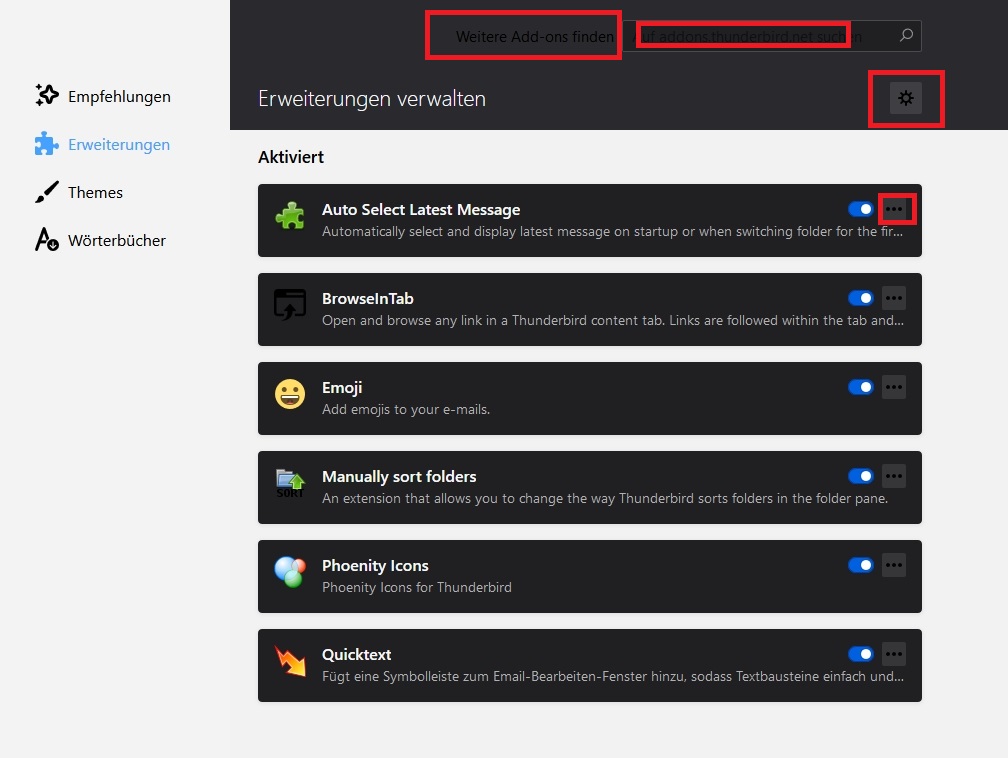Open Manually sort folders details
1008x758 pixels.
[399, 476]
